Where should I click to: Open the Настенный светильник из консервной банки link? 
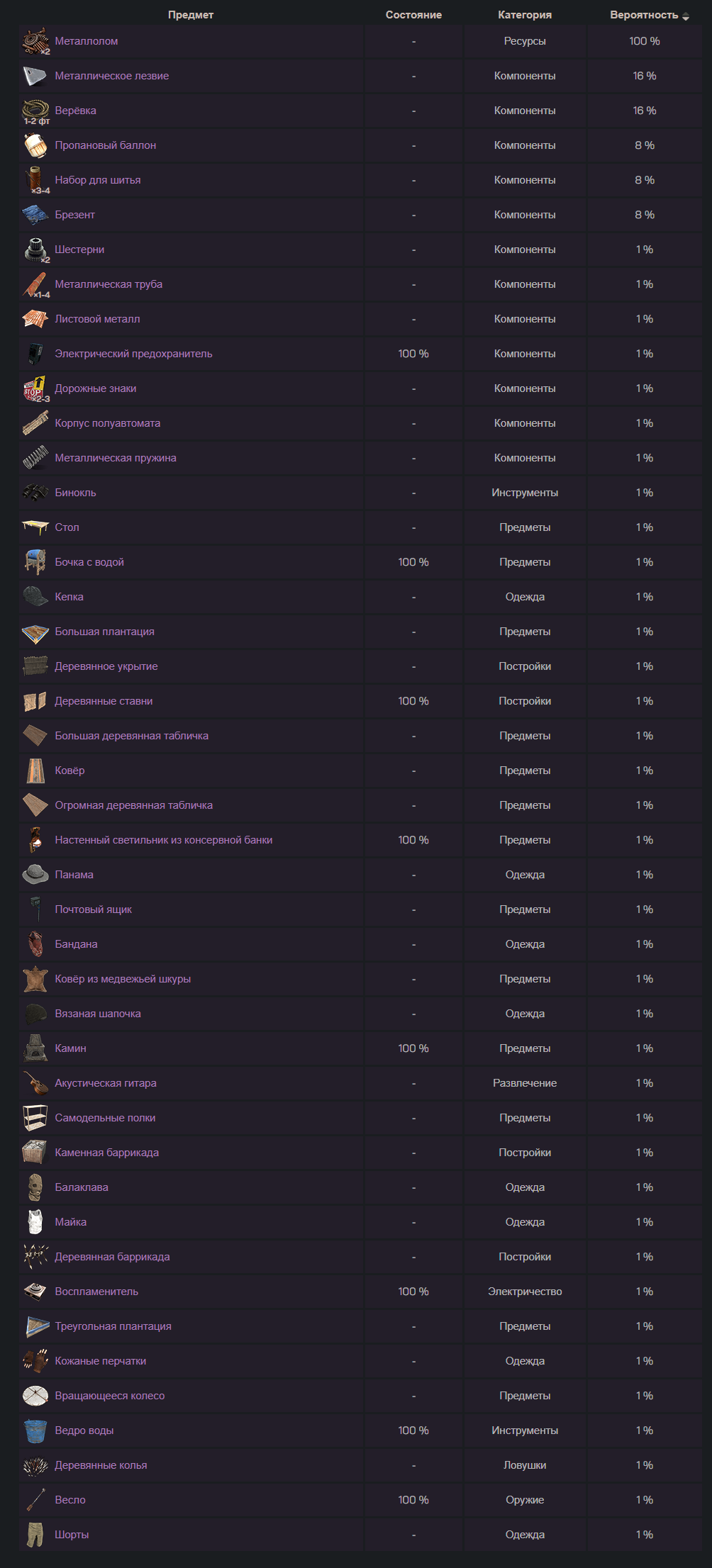coord(164,840)
